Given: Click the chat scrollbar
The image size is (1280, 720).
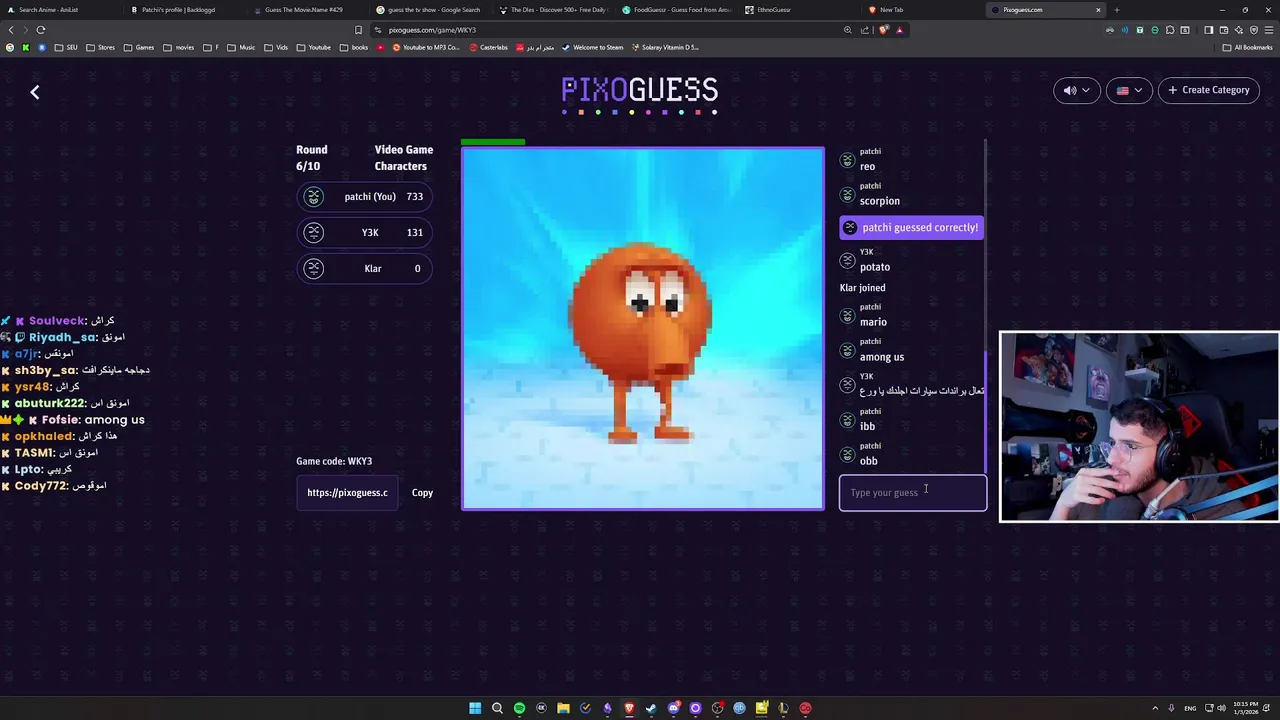Looking at the screenshot, I should pyautogui.click(x=985, y=410).
